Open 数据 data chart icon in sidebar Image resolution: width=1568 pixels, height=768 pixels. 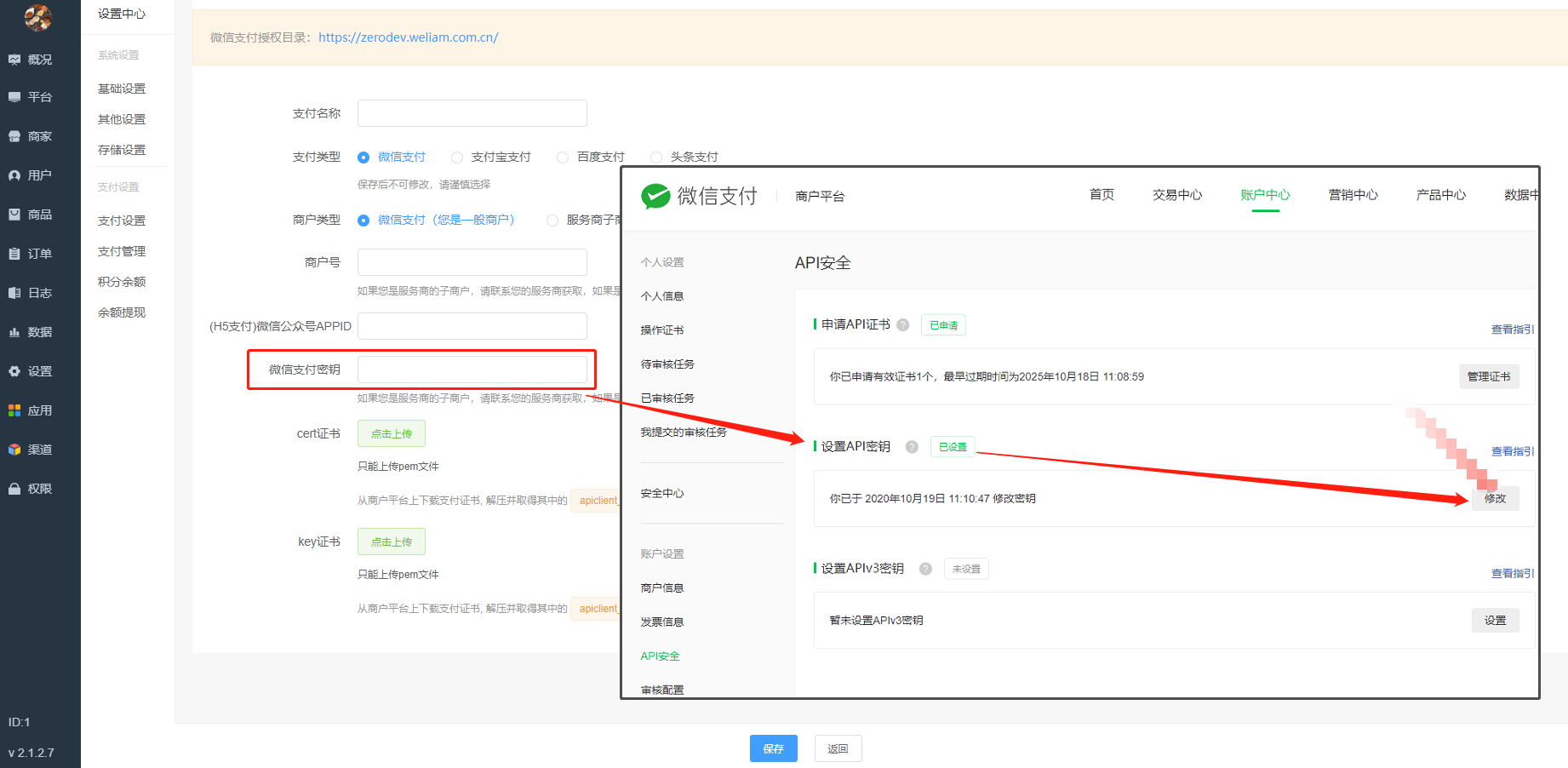pos(14,332)
